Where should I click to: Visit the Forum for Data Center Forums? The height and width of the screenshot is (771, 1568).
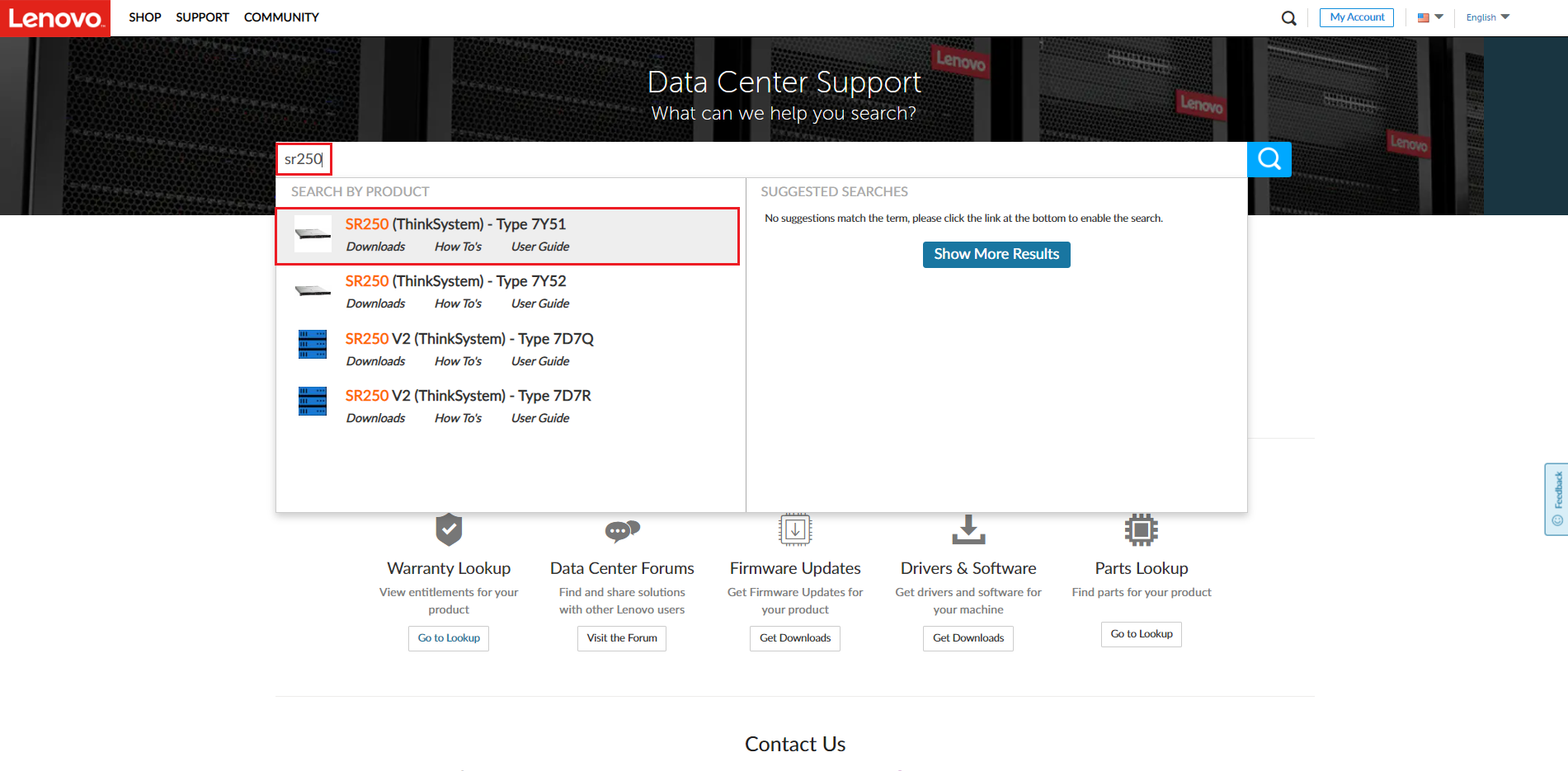(621, 637)
